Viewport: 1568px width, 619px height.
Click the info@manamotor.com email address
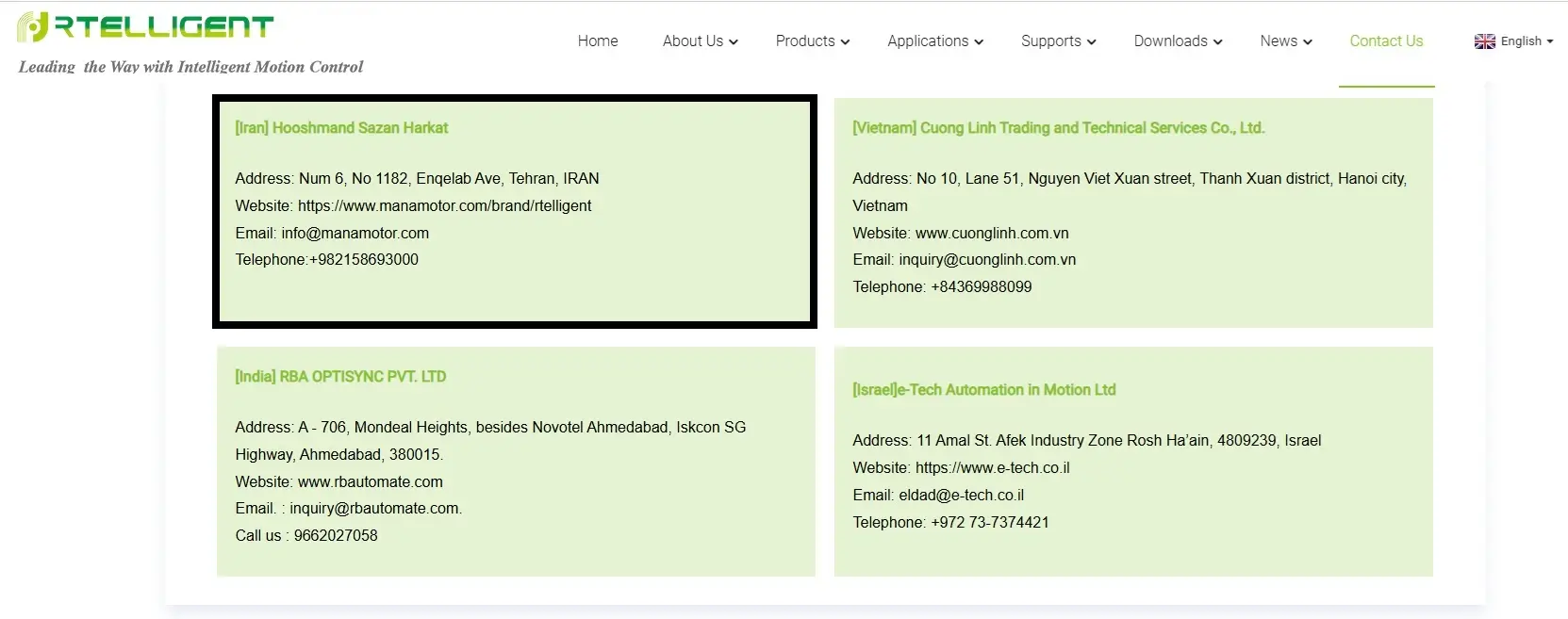355,234
